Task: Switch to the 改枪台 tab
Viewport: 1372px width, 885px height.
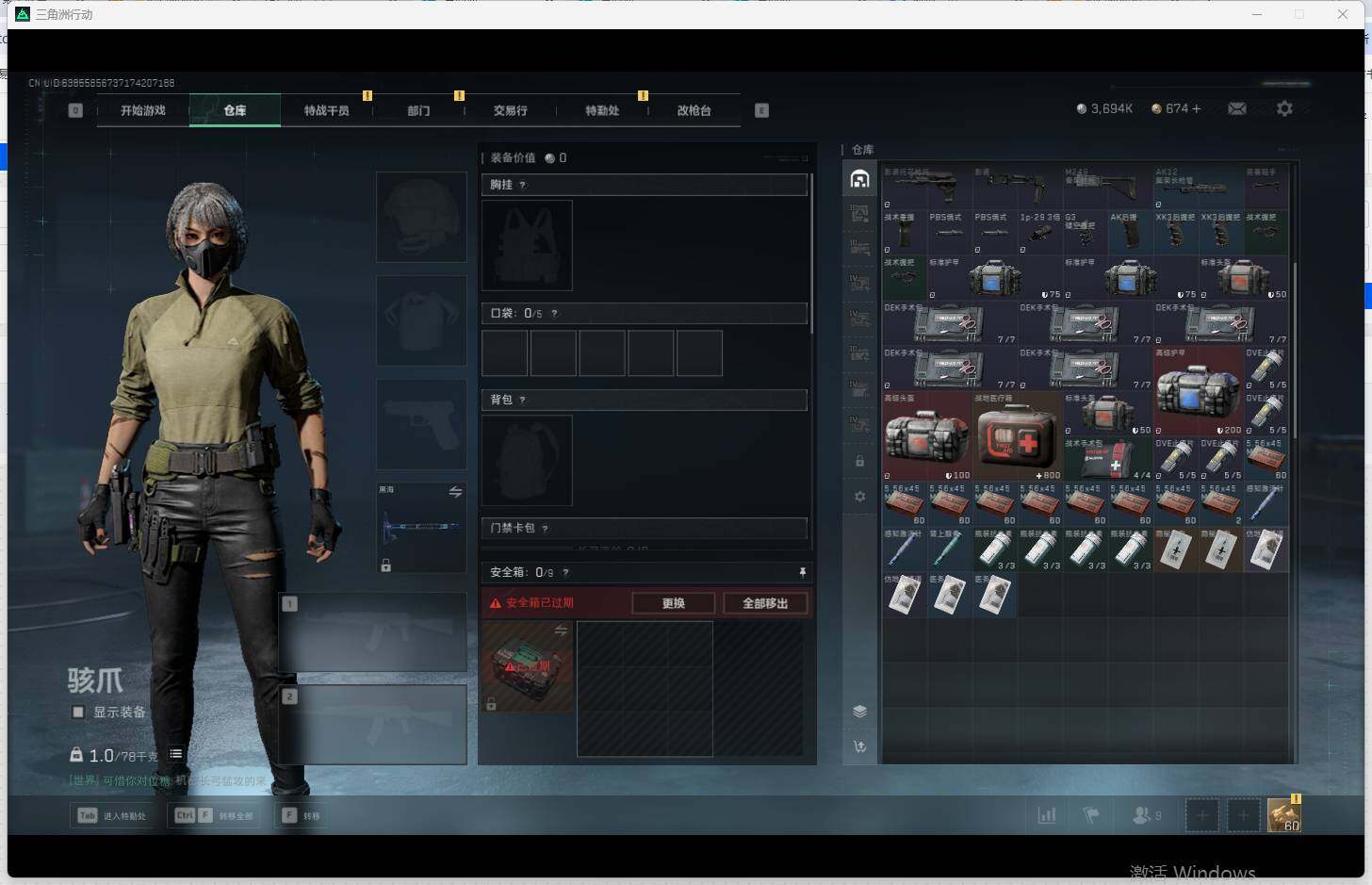Action: pyautogui.click(x=694, y=110)
